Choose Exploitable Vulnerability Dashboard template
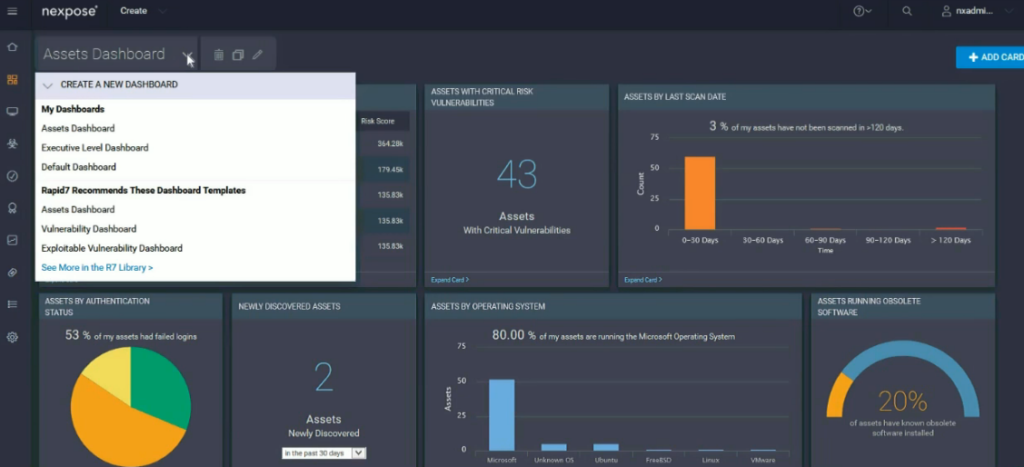Screen dimensions: 1024x467 tap(112, 248)
